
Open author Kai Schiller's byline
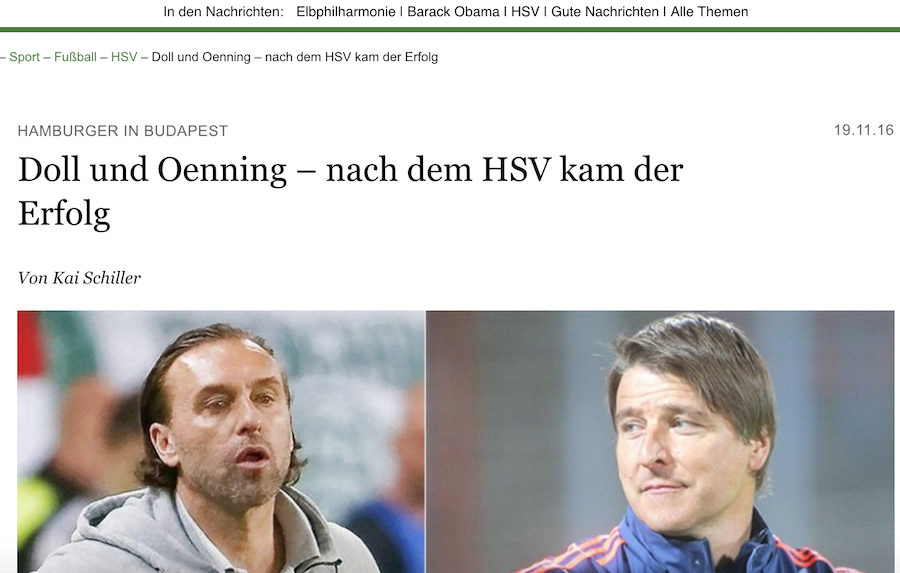79,278
